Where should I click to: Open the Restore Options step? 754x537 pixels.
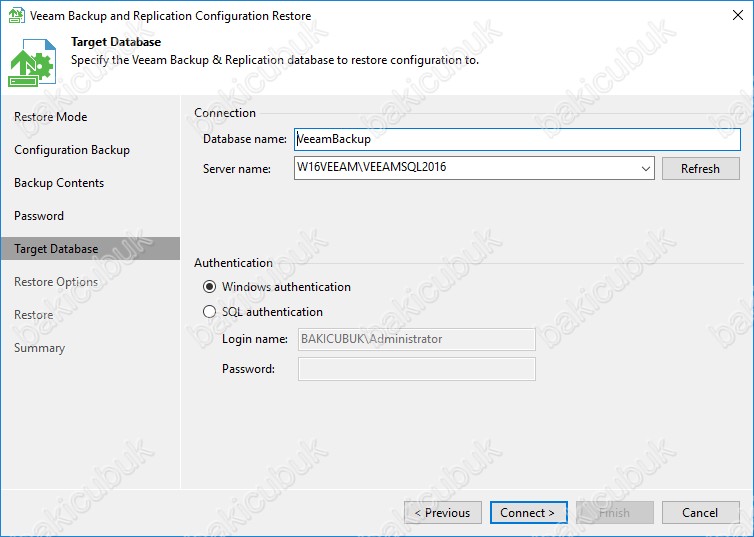pos(56,282)
